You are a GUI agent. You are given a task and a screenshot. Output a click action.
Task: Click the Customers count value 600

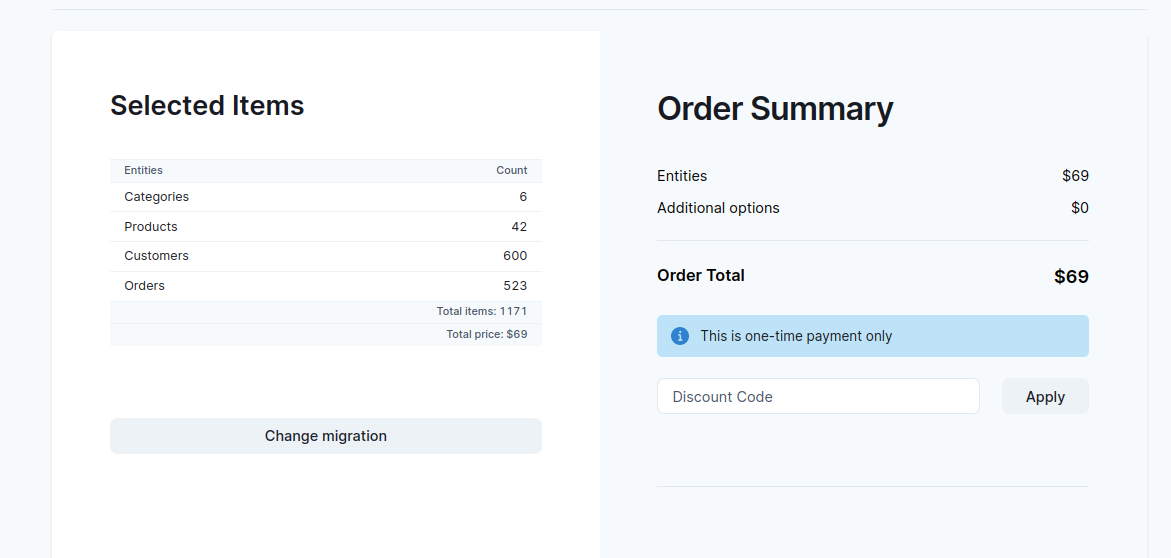pos(515,256)
